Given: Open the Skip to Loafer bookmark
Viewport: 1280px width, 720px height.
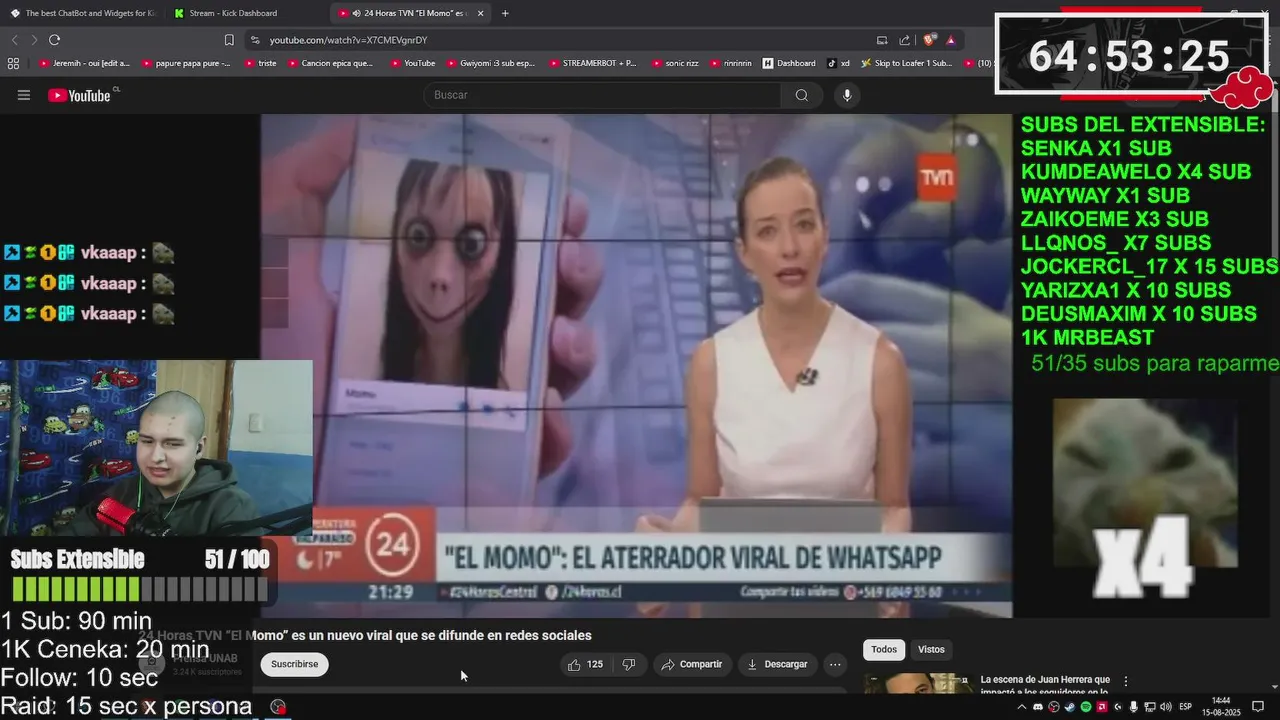Looking at the screenshot, I should coord(906,63).
